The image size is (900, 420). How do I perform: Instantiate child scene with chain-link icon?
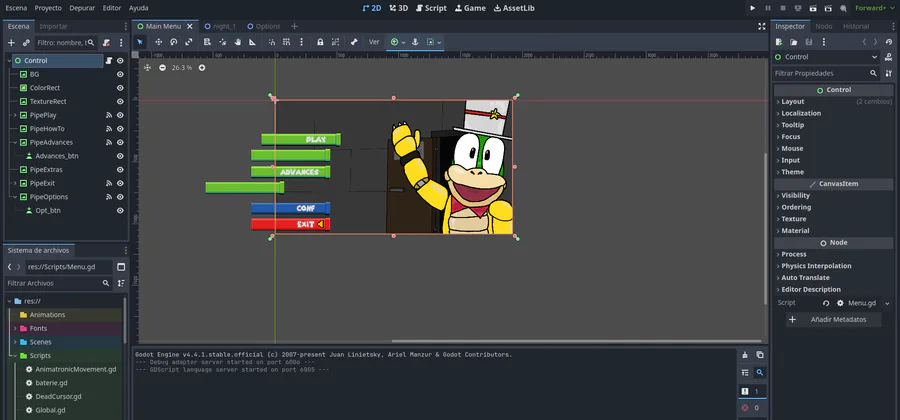[26, 42]
